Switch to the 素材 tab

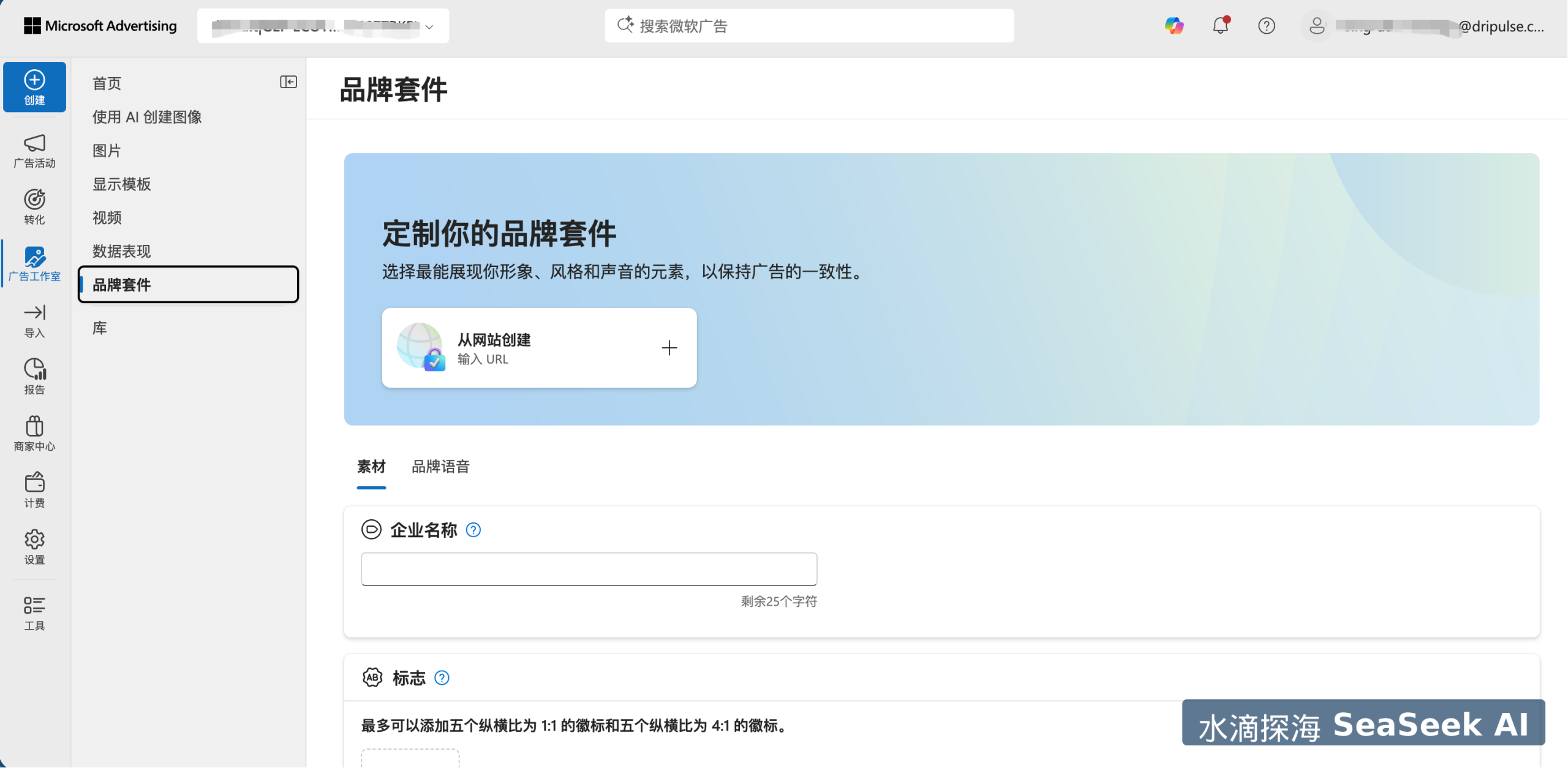(371, 467)
